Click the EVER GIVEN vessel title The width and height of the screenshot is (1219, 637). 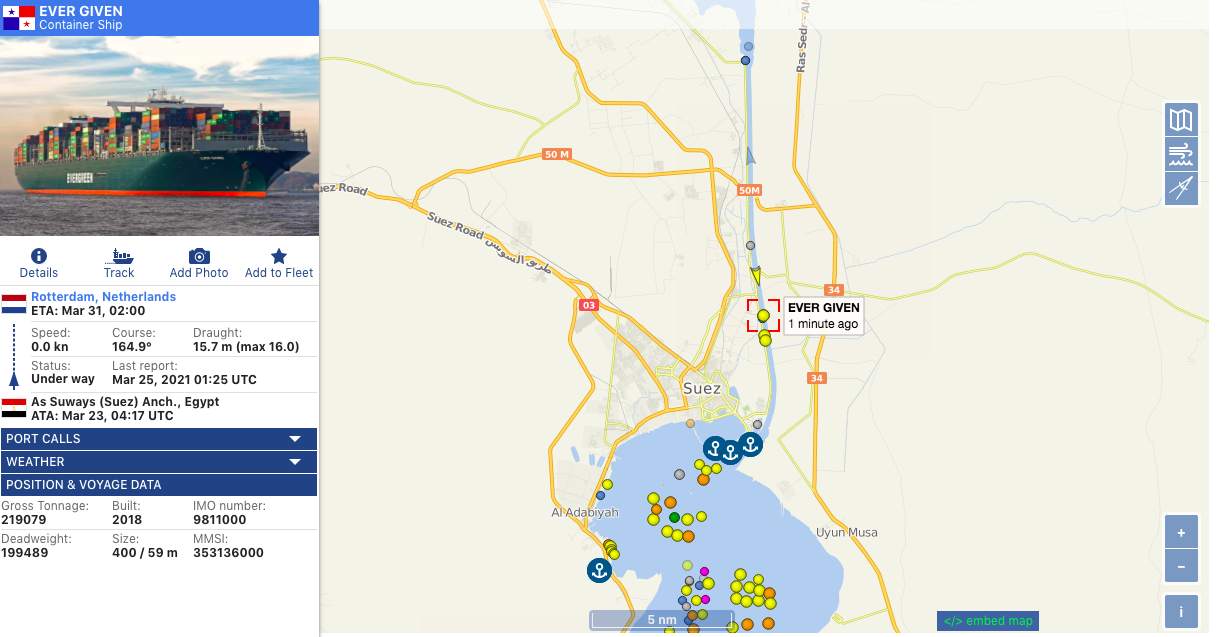coord(81,11)
